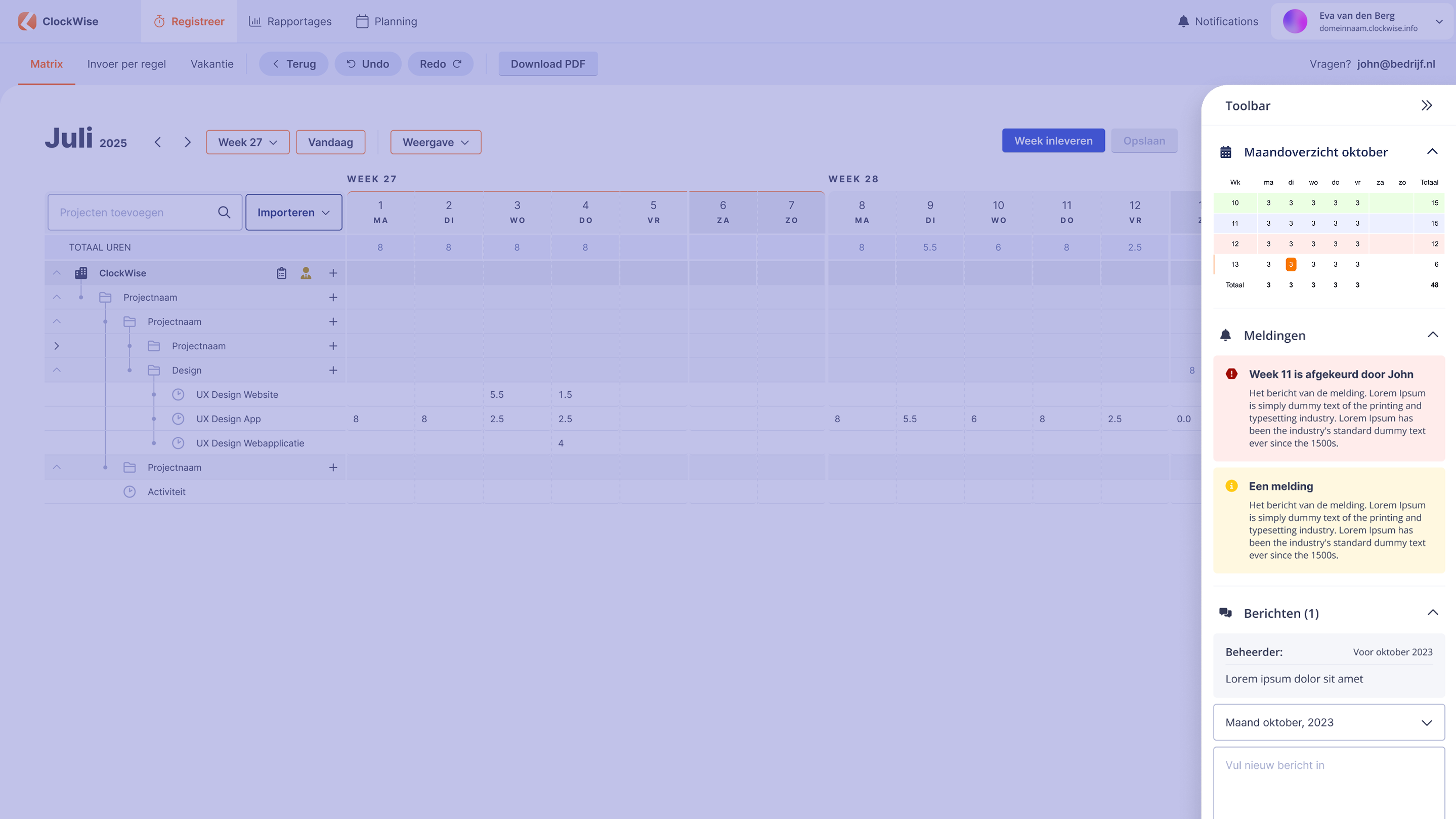Collapse the Meldingen section
This screenshot has height=819, width=1456.
1432,335
